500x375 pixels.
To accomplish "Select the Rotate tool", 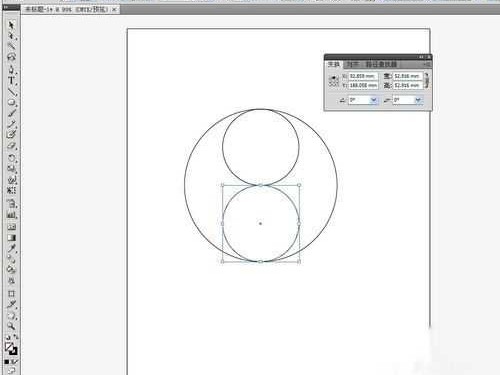I will point(11,158).
